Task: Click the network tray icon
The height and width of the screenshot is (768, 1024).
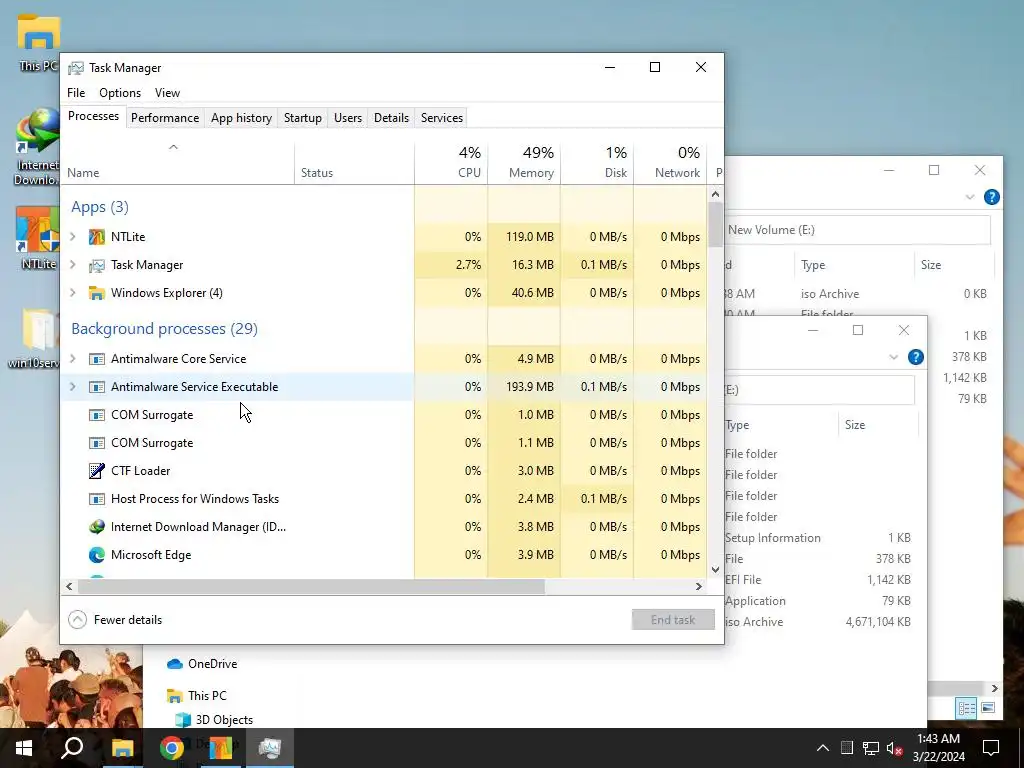Action: tap(871, 748)
